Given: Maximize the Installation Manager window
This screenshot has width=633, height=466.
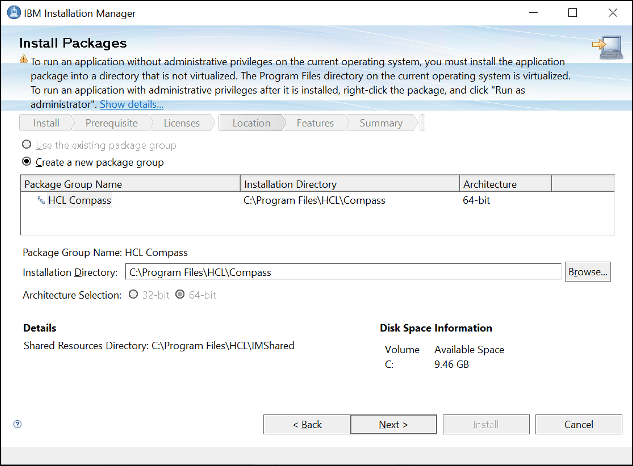Looking at the screenshot, I should [x=572, y=13].
